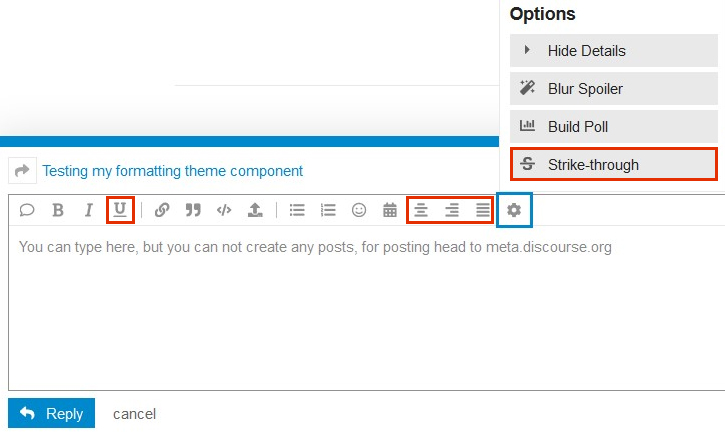Select Build Poll from Options
Viewport: 725px width, 432px height.
614,126
